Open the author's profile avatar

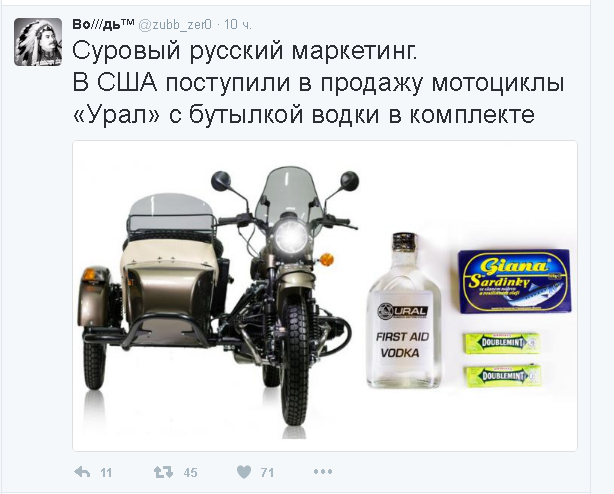coord(38,42)
